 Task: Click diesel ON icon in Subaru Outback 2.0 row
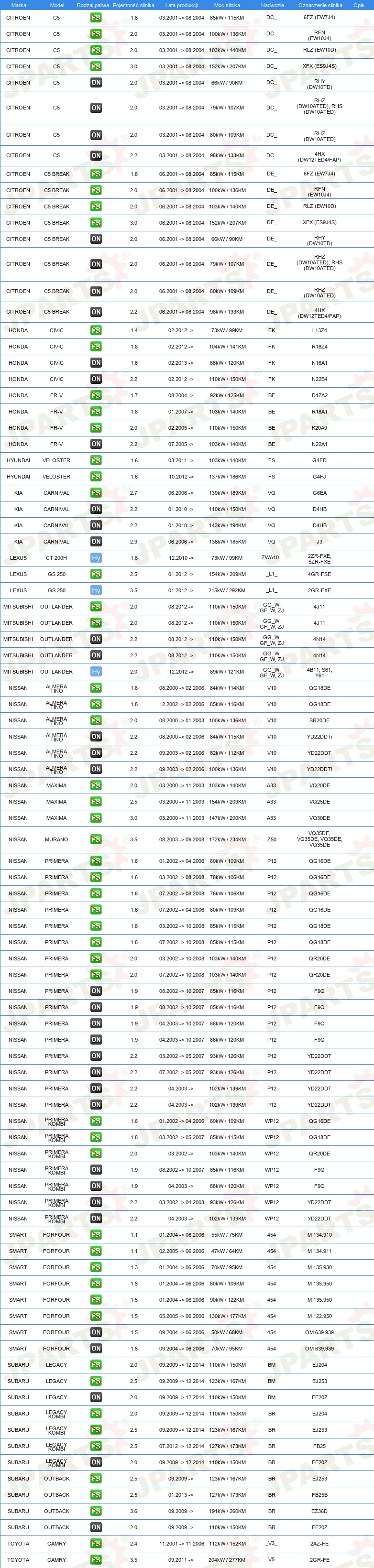[96, 1527]
